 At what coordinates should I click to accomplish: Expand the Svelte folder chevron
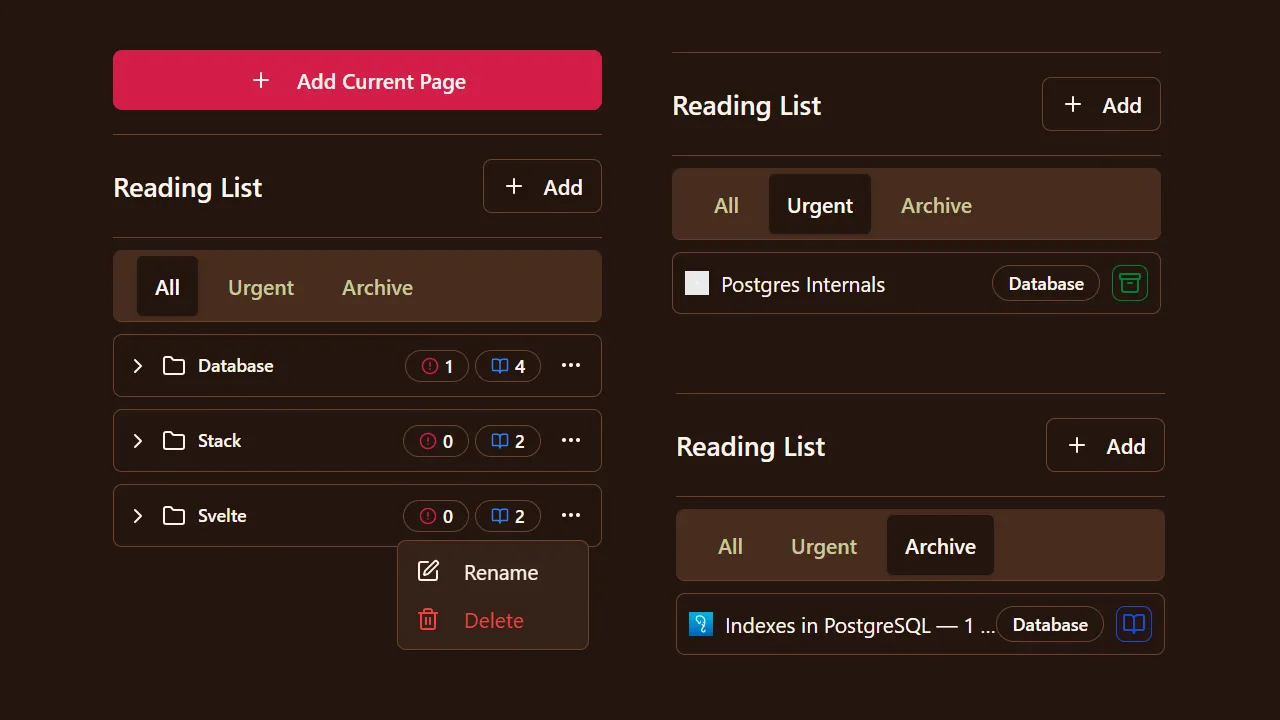pos(138,516)
